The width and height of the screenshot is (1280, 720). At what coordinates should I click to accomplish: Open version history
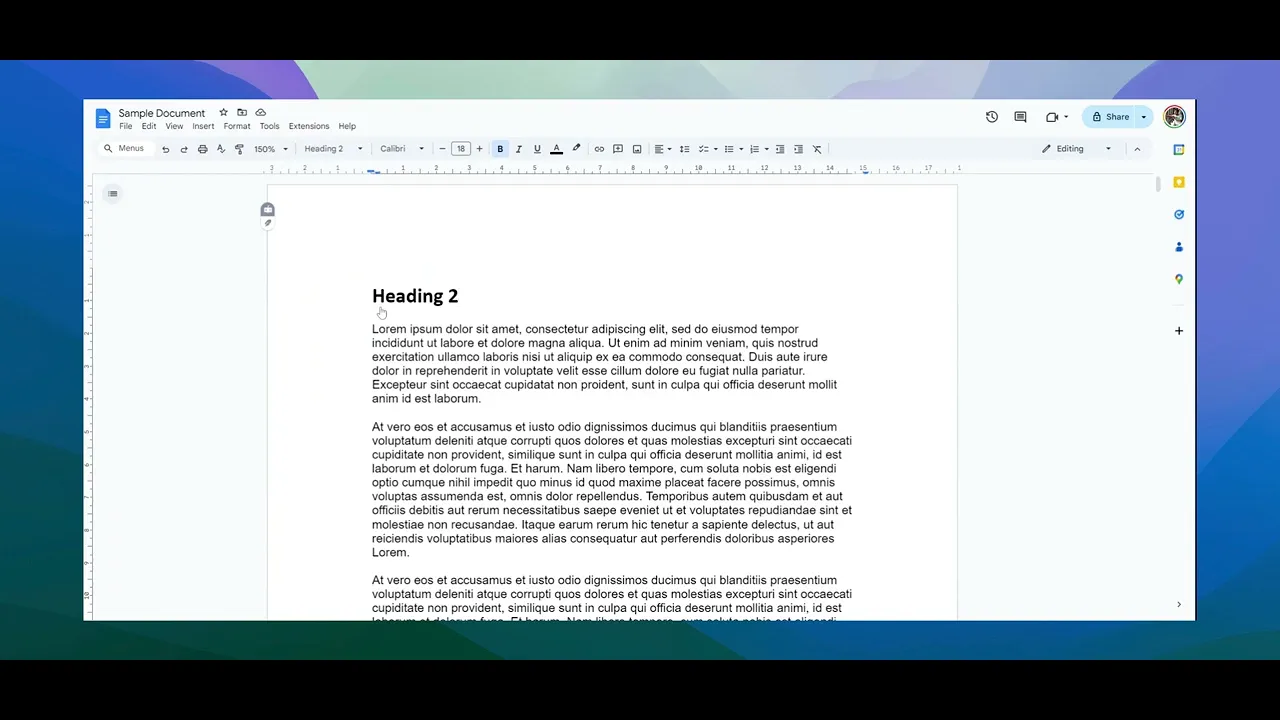click(x=992, y=117)
